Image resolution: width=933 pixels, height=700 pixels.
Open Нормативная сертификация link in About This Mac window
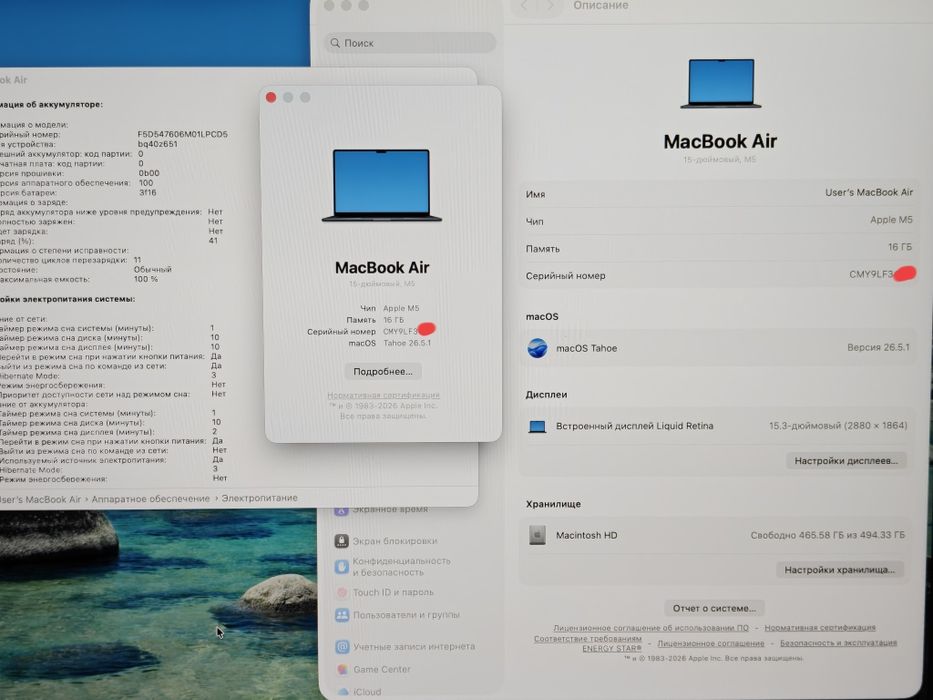coord(383,395)
